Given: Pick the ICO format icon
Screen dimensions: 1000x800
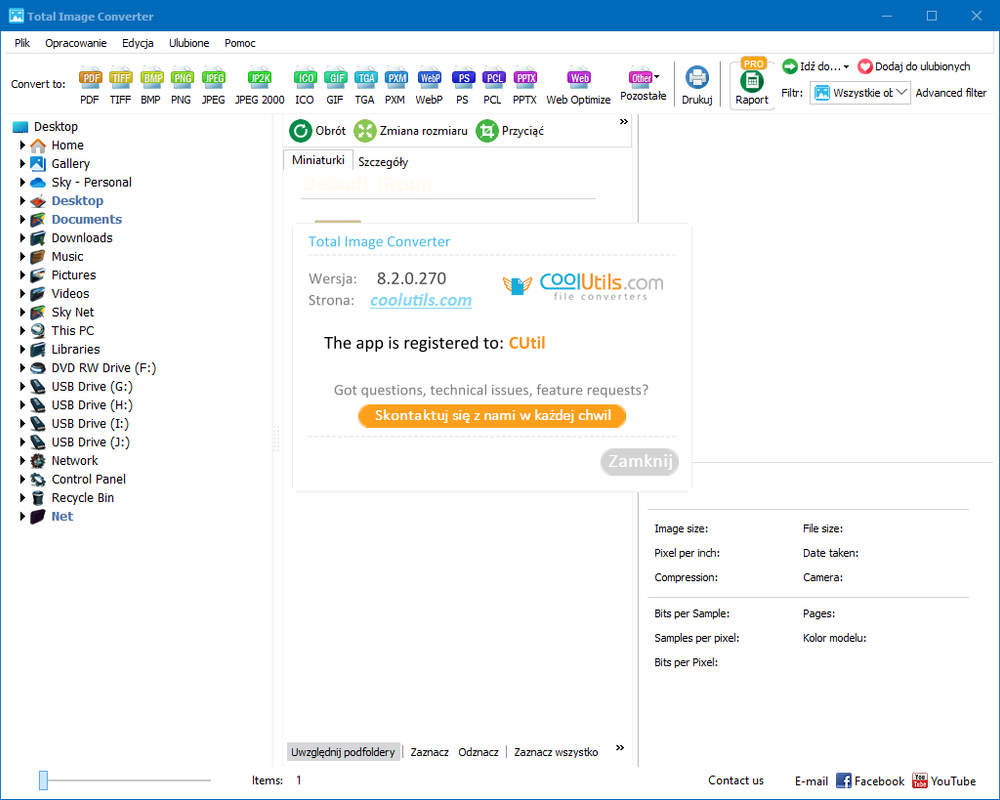Looking at the screenshot, I should coord(305,86).
